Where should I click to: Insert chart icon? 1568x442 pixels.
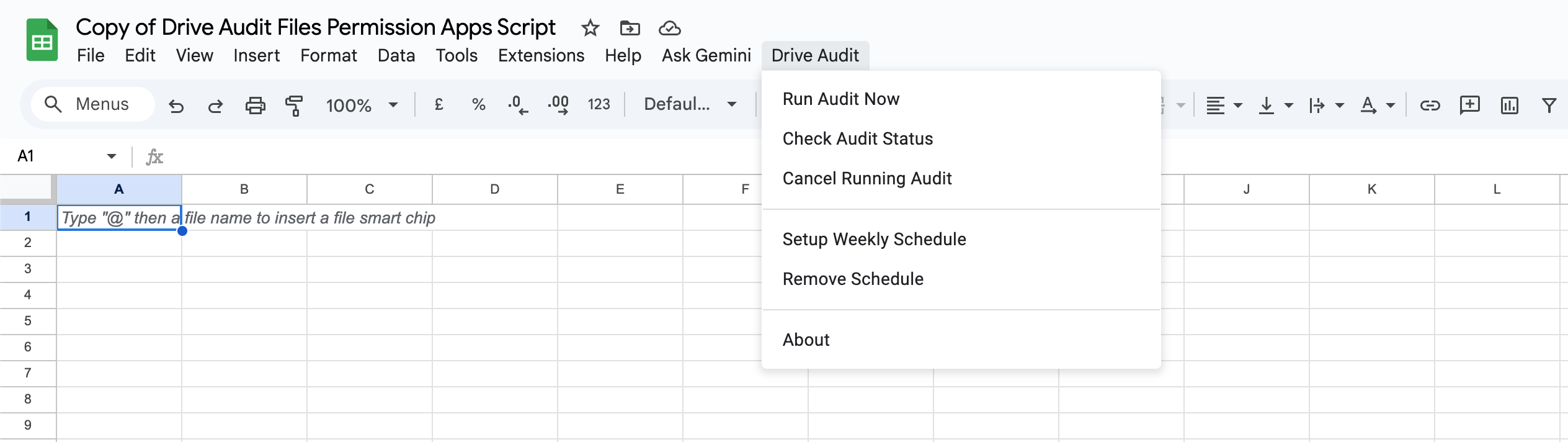click(x=1509, y=105)
